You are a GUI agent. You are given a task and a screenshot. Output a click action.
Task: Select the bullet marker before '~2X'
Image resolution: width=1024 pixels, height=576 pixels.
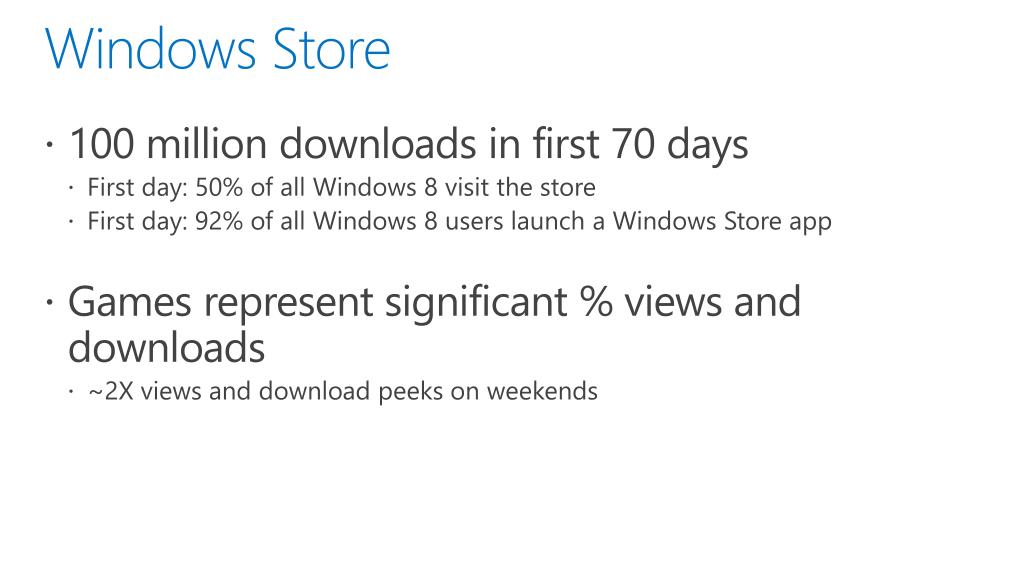pos(72,391)
